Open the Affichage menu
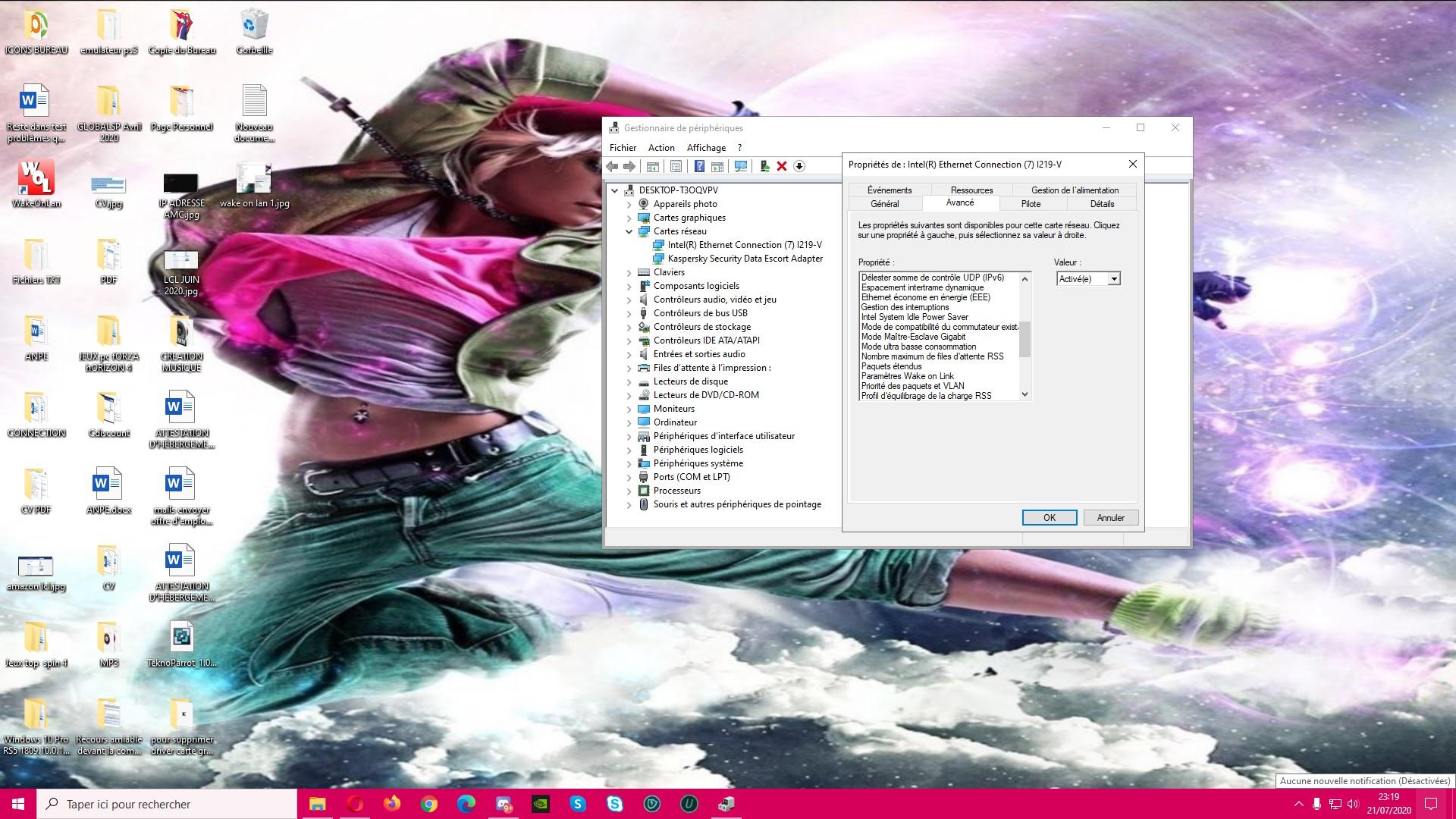 pos(705,148)
